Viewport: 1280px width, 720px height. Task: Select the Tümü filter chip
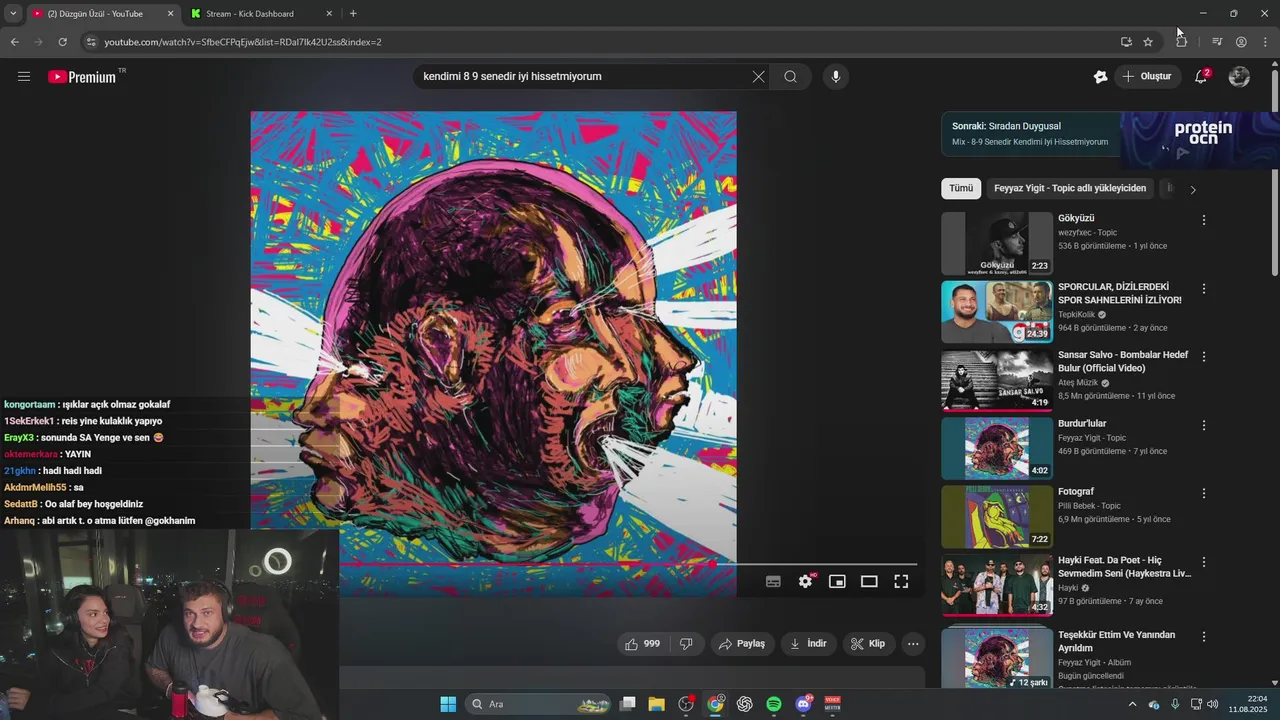(961, 188)
